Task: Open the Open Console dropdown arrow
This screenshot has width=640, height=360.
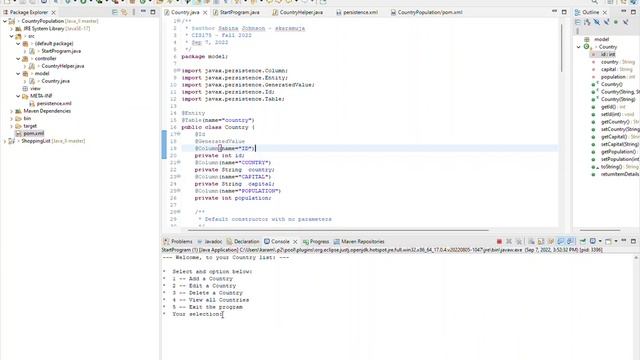Action: pyautogui.click(x=616, y=242)
